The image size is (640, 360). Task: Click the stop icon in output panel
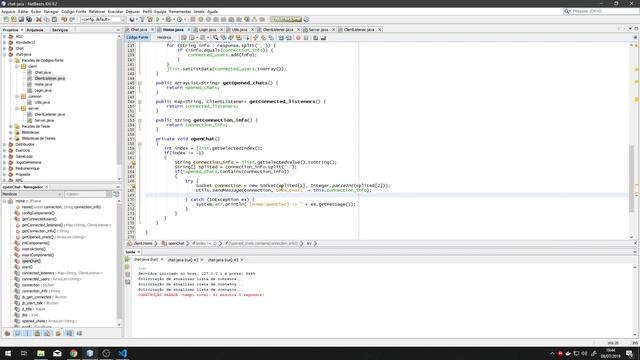click(x=127, y=274)
